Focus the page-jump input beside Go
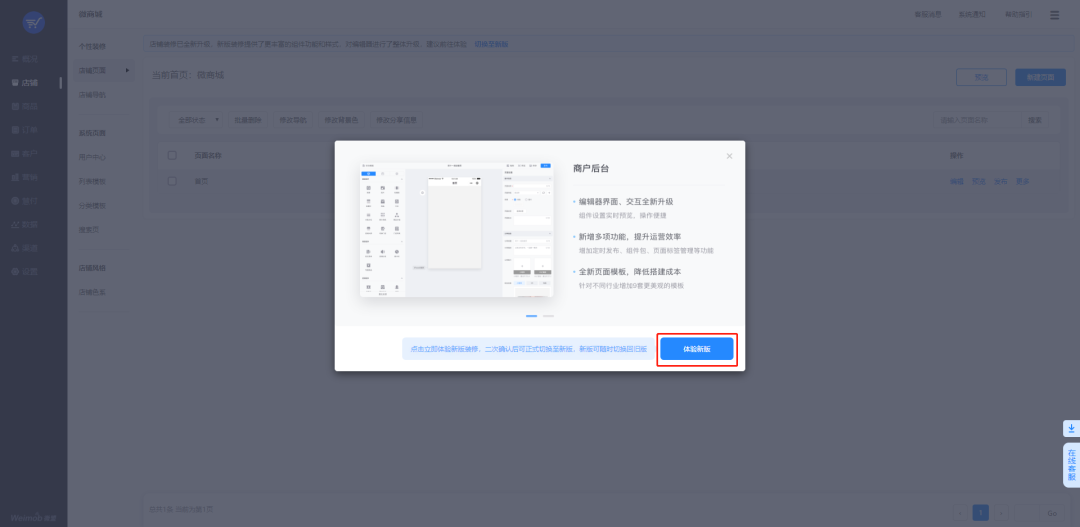1080x527 pixels. coord(1026,513)
